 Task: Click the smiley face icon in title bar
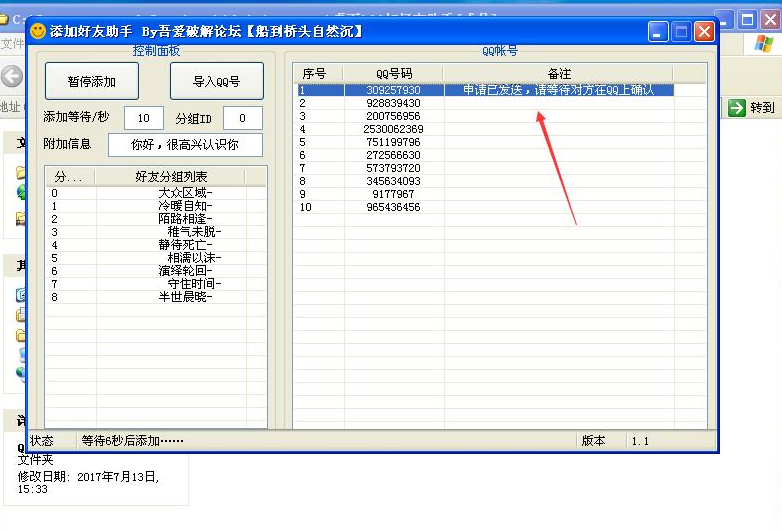(38, 31)
